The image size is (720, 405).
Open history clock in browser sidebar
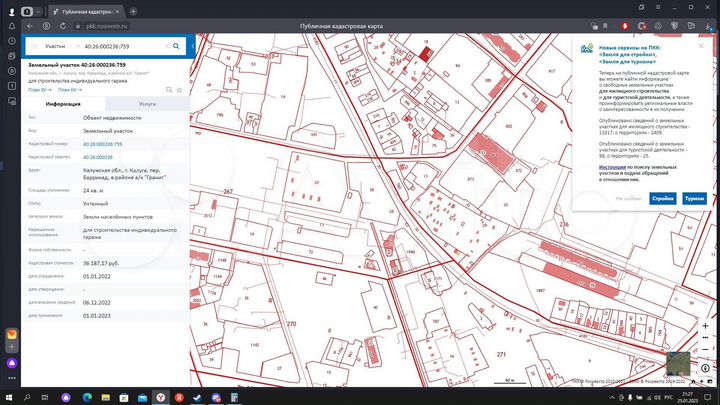[12, 41]
